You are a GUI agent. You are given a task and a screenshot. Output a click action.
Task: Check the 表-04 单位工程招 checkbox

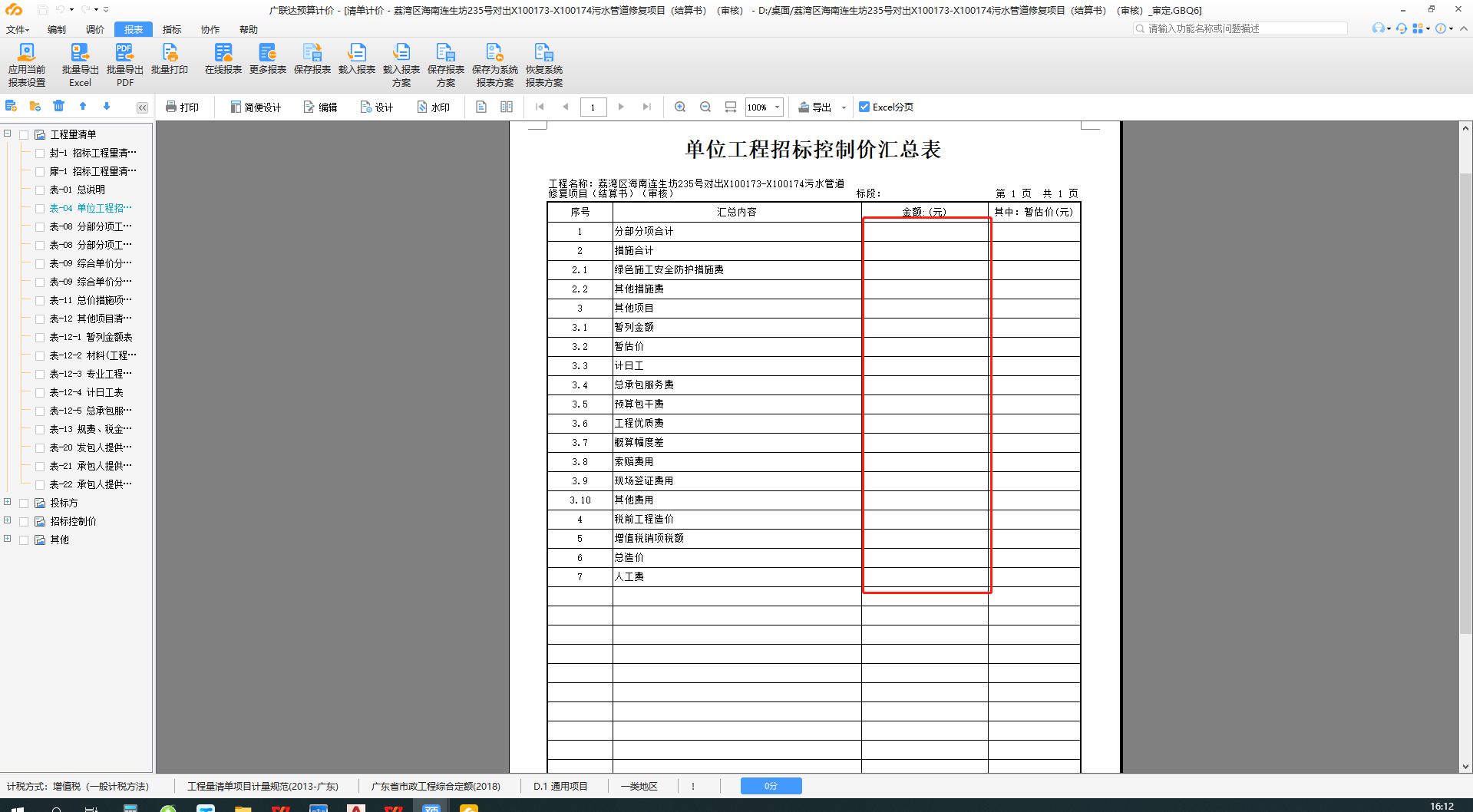tap(40, 208)
